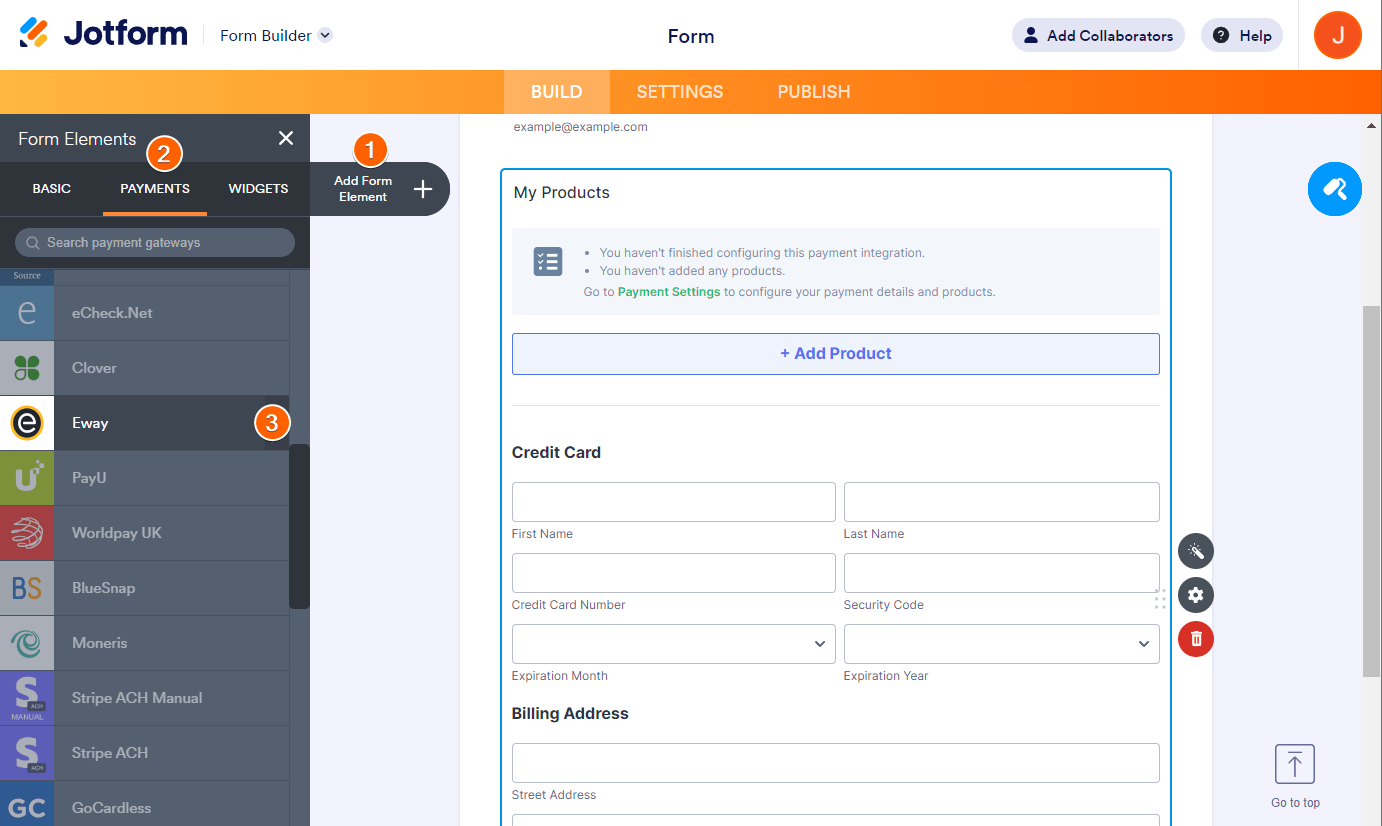Click the Clover label in gateway list

(94, 368)
